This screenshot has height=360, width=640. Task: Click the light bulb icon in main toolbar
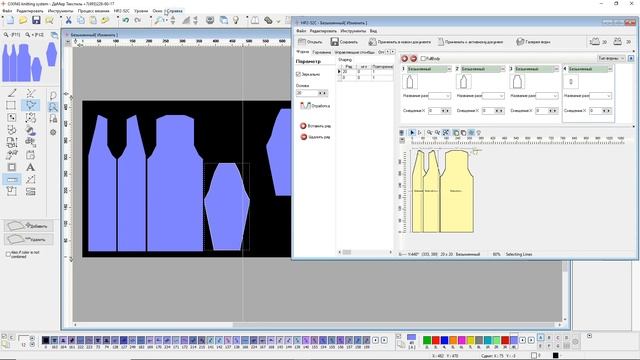click(236, 20)
